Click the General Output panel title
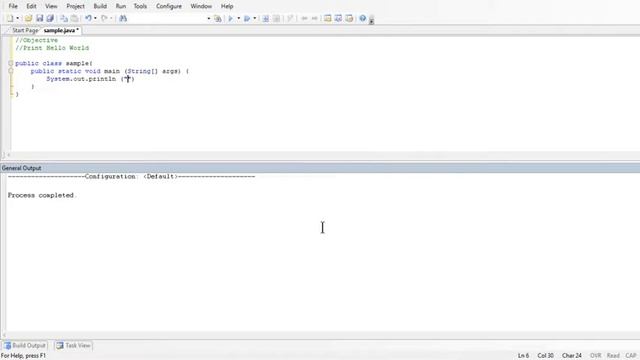Screen dimensions: 640x360 [x=21, y=168]
